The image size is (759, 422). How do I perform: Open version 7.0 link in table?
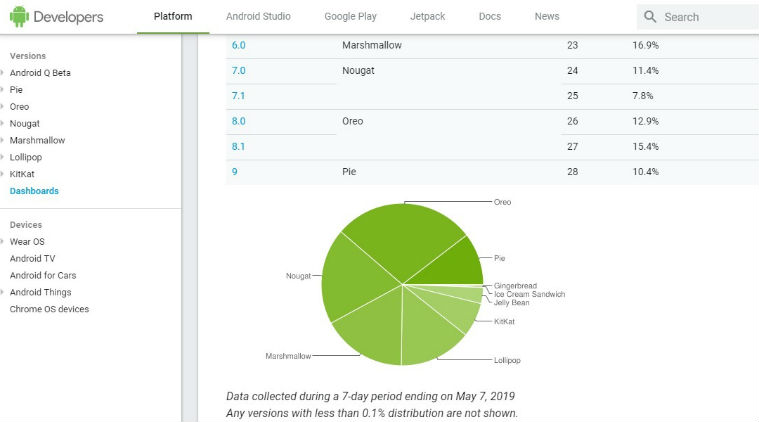tap(239, 70)
